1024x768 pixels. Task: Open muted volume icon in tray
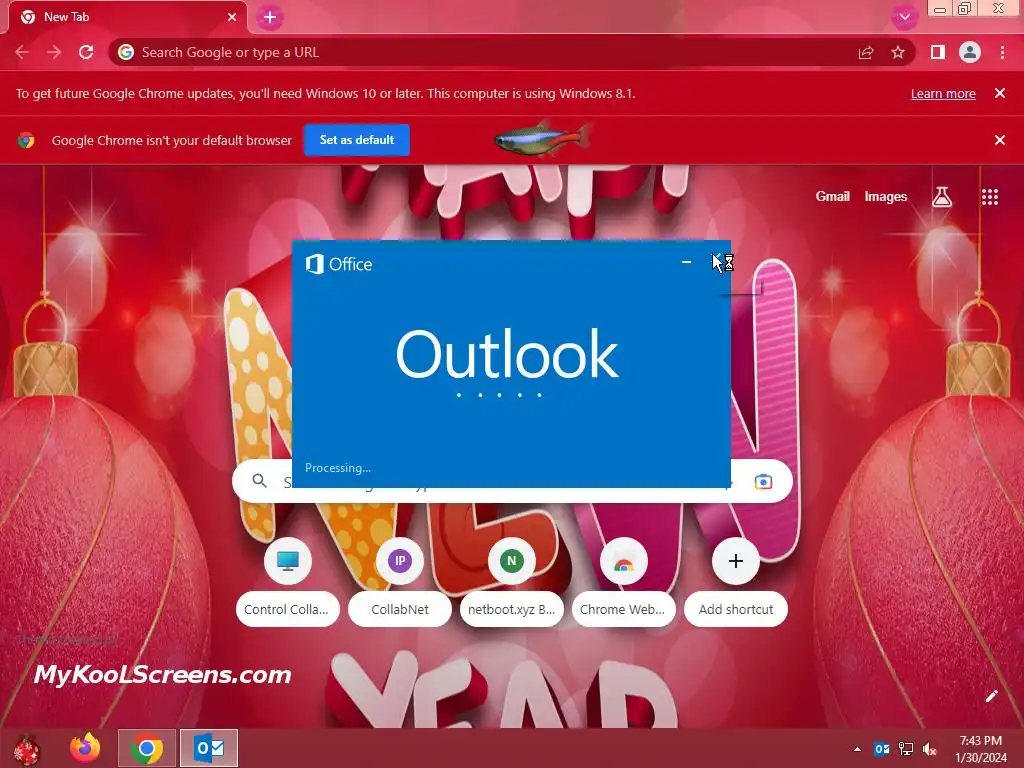coord(929,749)
